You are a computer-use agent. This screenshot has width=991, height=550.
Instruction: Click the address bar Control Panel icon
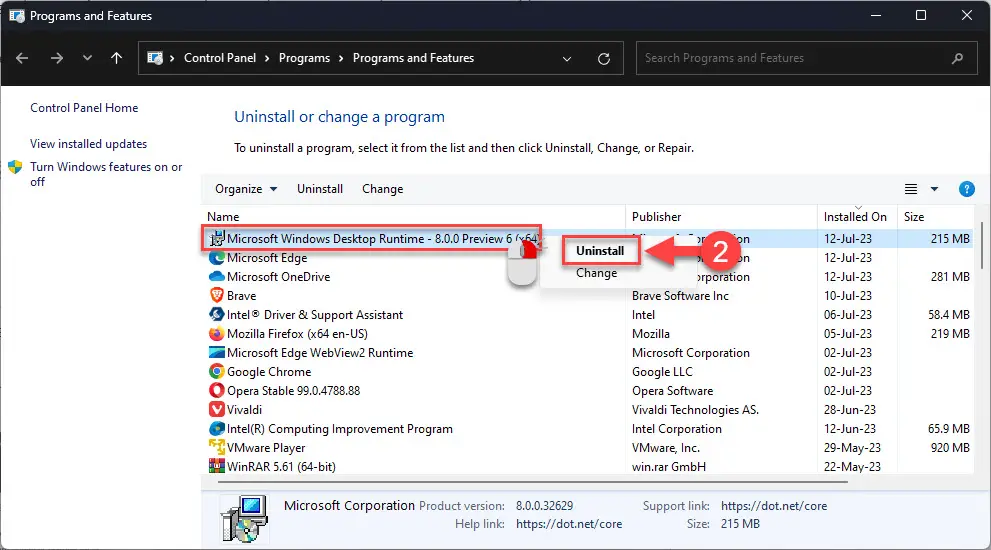coord(155,58)
